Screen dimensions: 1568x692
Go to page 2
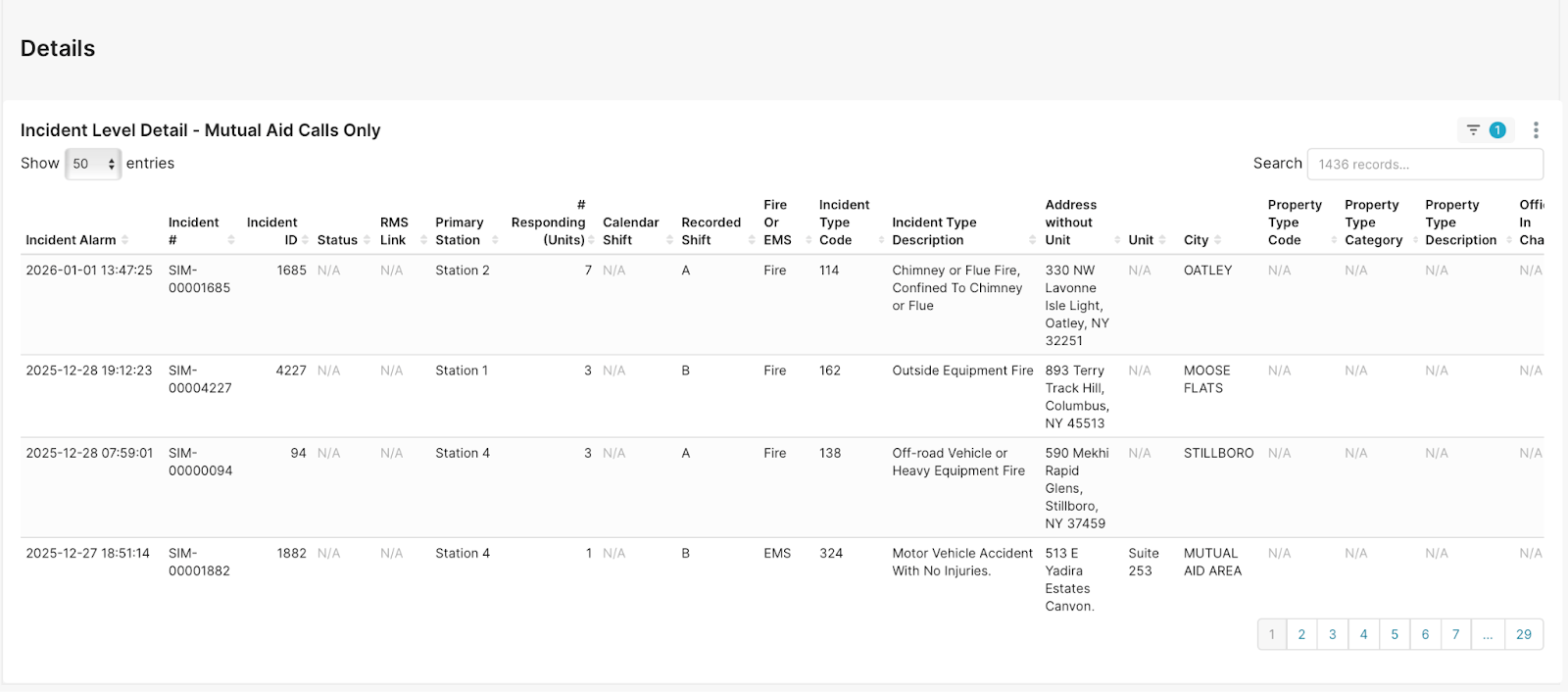1301,634
